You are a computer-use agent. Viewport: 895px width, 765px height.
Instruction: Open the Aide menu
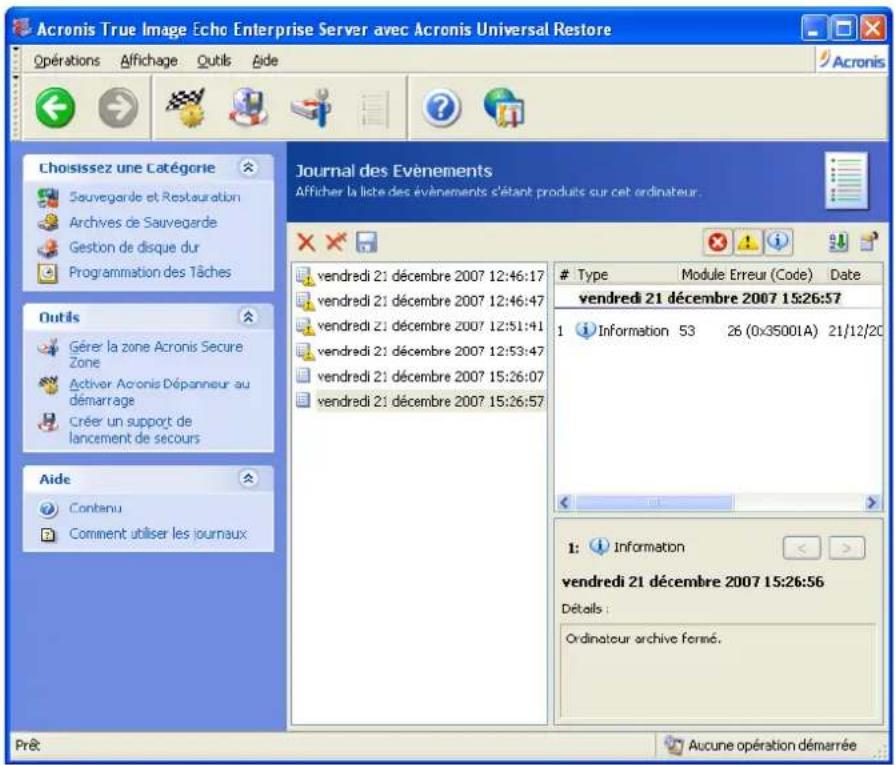coord(265,61)
